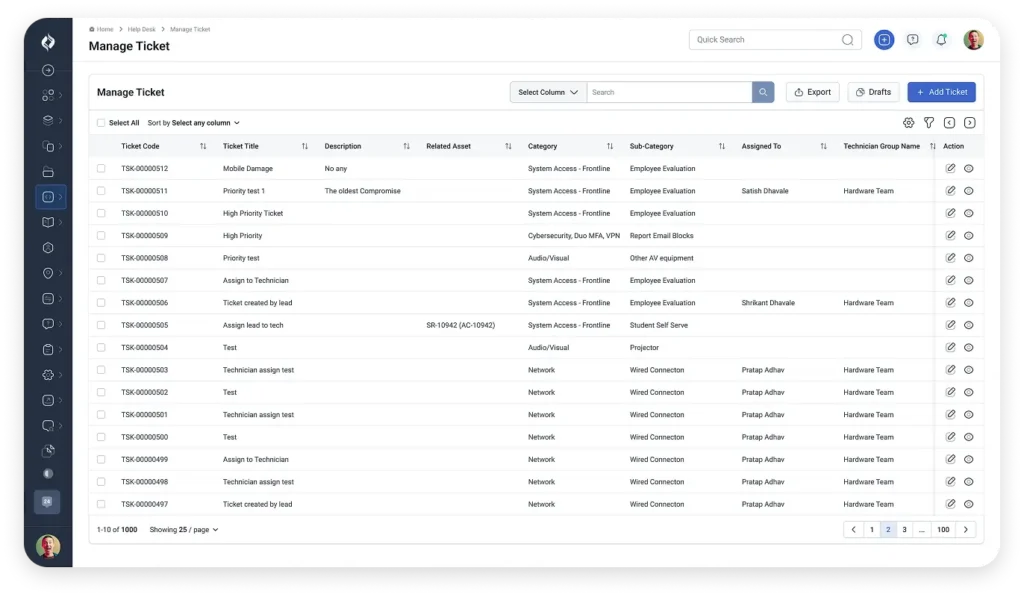Image resolution: width=1024 pixels, height=597 pixels.
Task: Open the table filter funnel icon
Action: coord(929,123)
